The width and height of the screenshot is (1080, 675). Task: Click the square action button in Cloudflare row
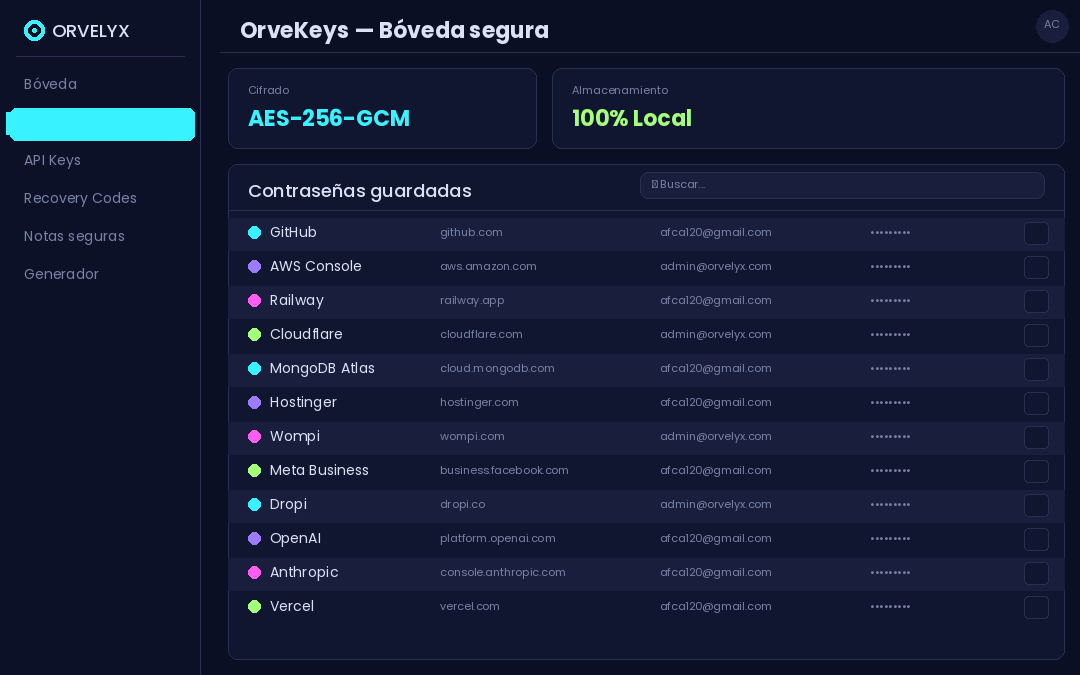coord(1036,335)
